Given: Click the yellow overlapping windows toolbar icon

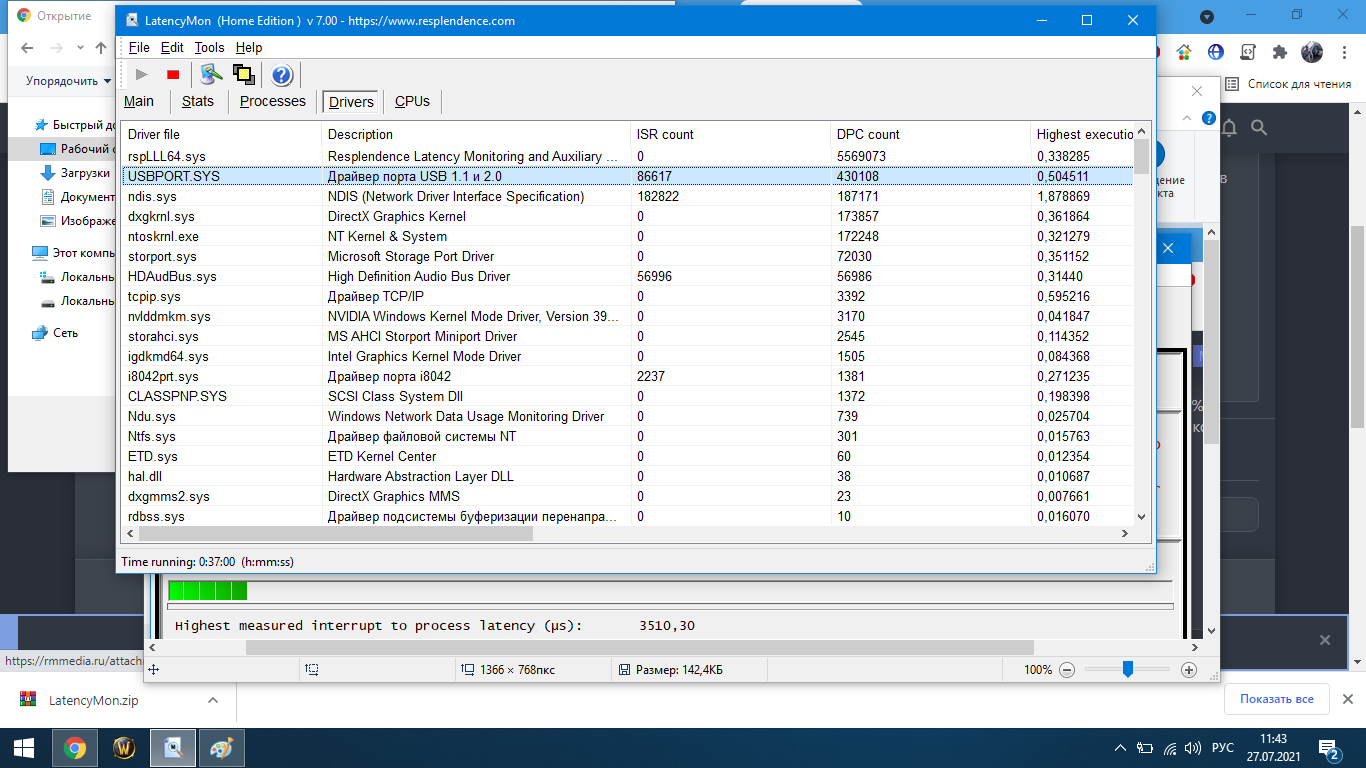Looking at the screenshot, I should 243,74.
